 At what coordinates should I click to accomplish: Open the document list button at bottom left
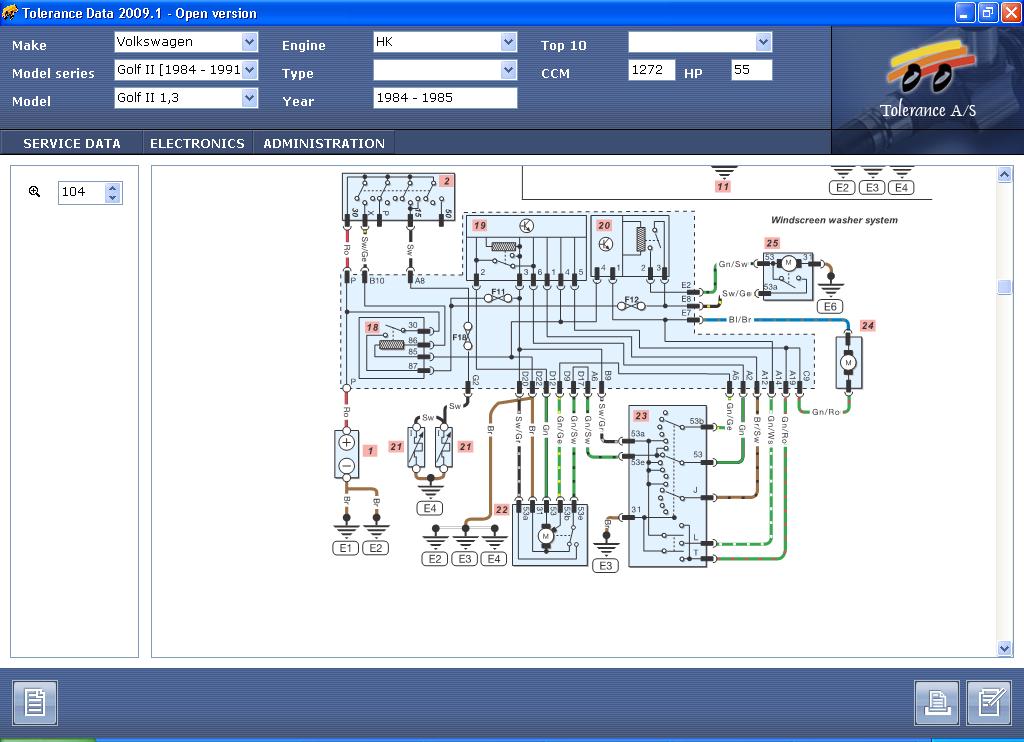coord(35,703)
